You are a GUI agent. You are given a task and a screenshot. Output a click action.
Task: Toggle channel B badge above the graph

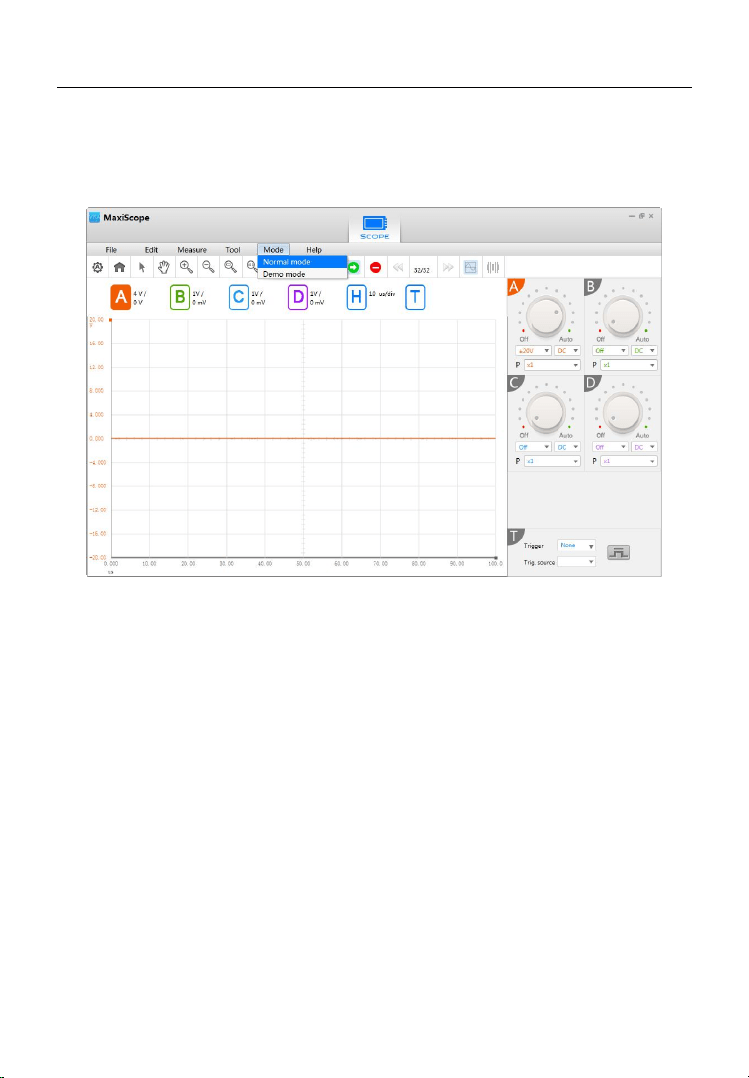[x=180, y=298]
